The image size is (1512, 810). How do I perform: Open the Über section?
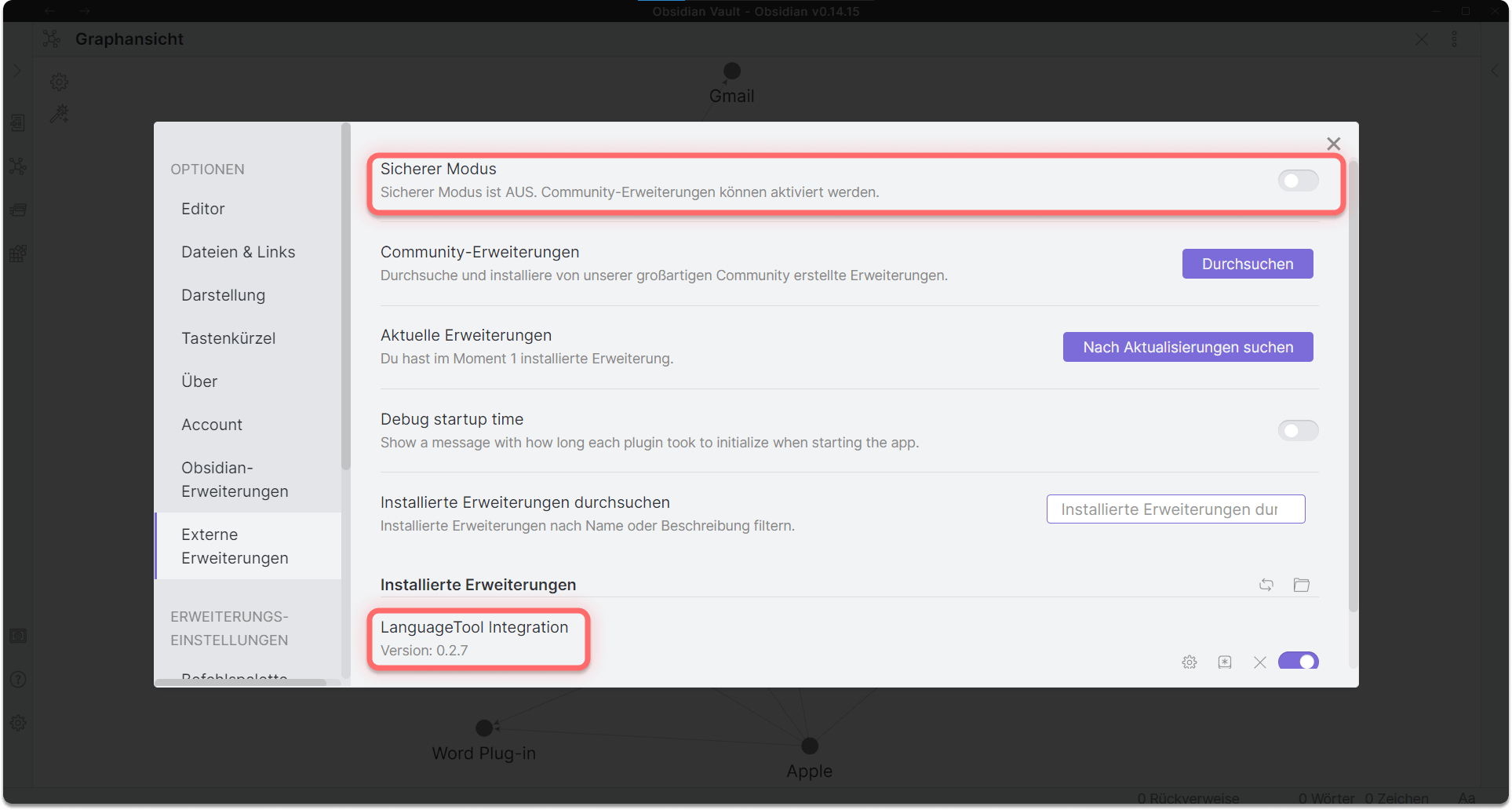[x=199, y=381]
